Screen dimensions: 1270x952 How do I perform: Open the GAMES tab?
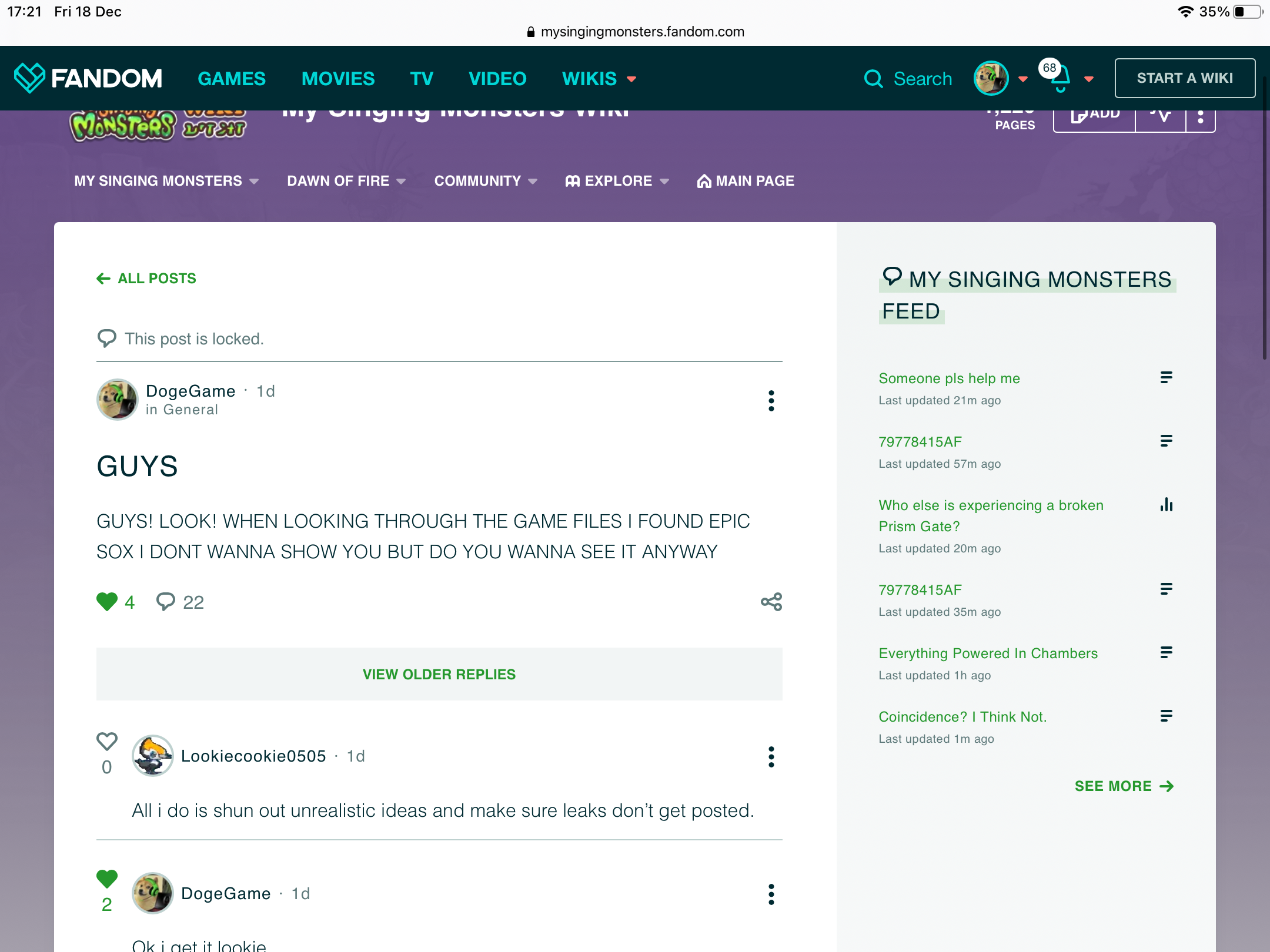pos(232,79)
